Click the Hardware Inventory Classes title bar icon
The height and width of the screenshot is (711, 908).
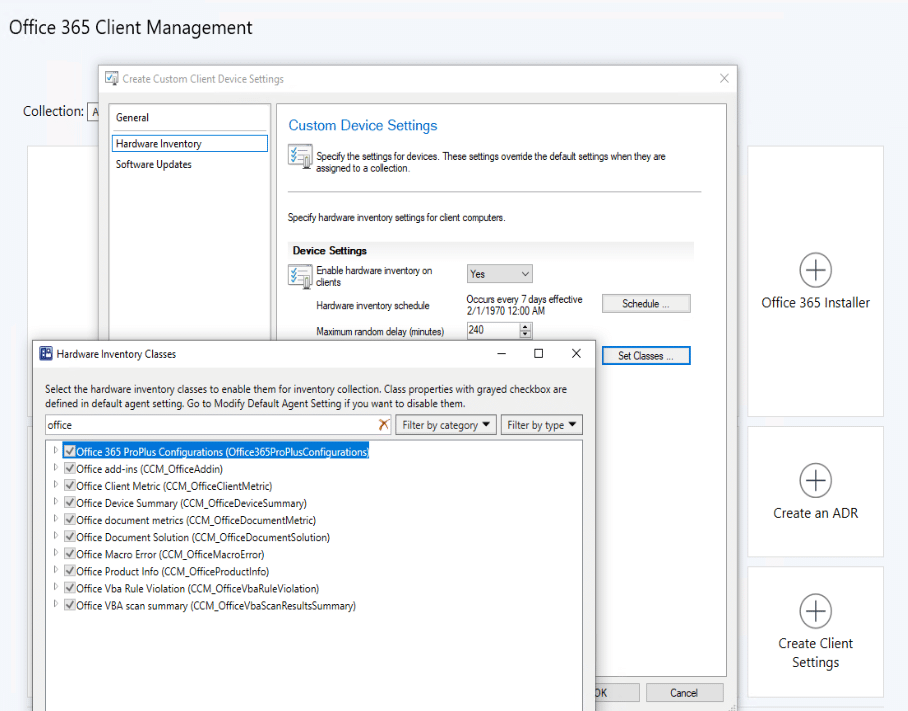tap(46, 353)
